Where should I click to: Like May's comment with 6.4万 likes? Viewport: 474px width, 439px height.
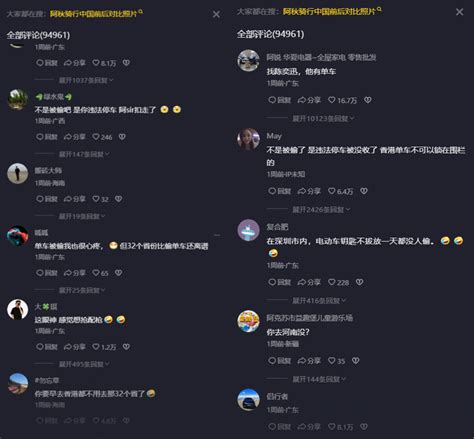[340, 191]
